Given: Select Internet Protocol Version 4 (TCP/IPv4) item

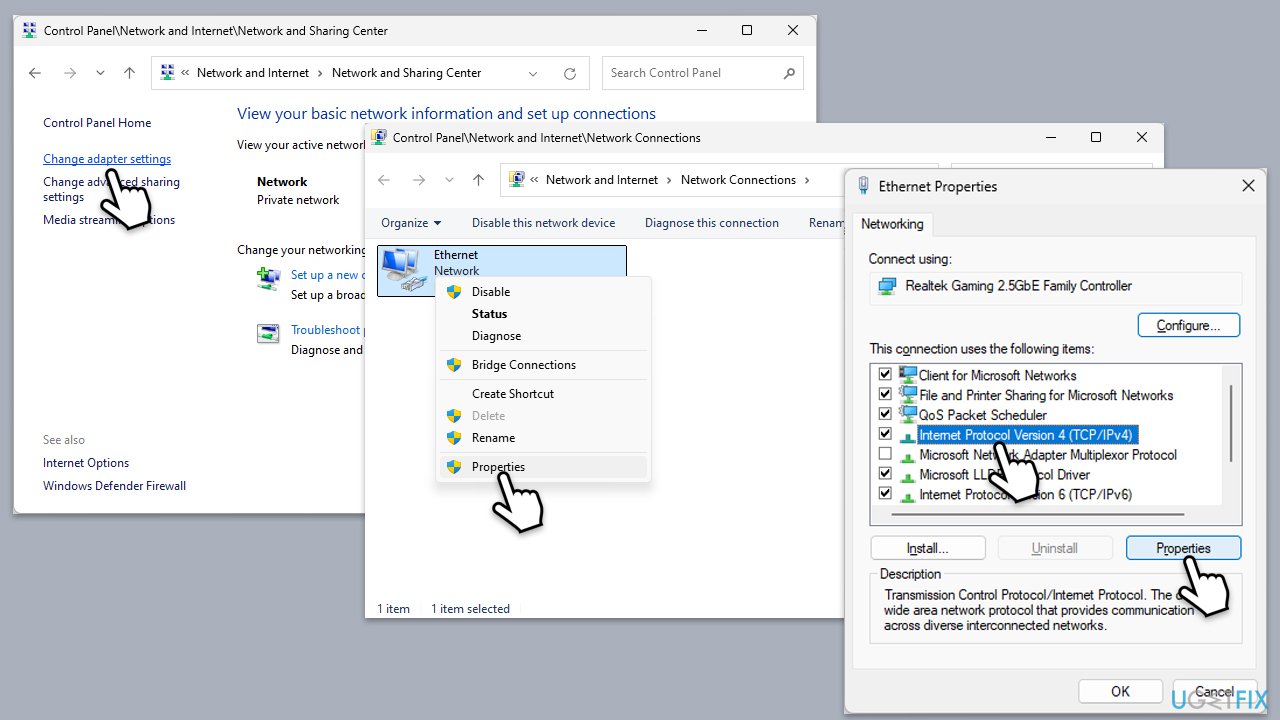Looking at the screenshot, I should [1028, 435].
